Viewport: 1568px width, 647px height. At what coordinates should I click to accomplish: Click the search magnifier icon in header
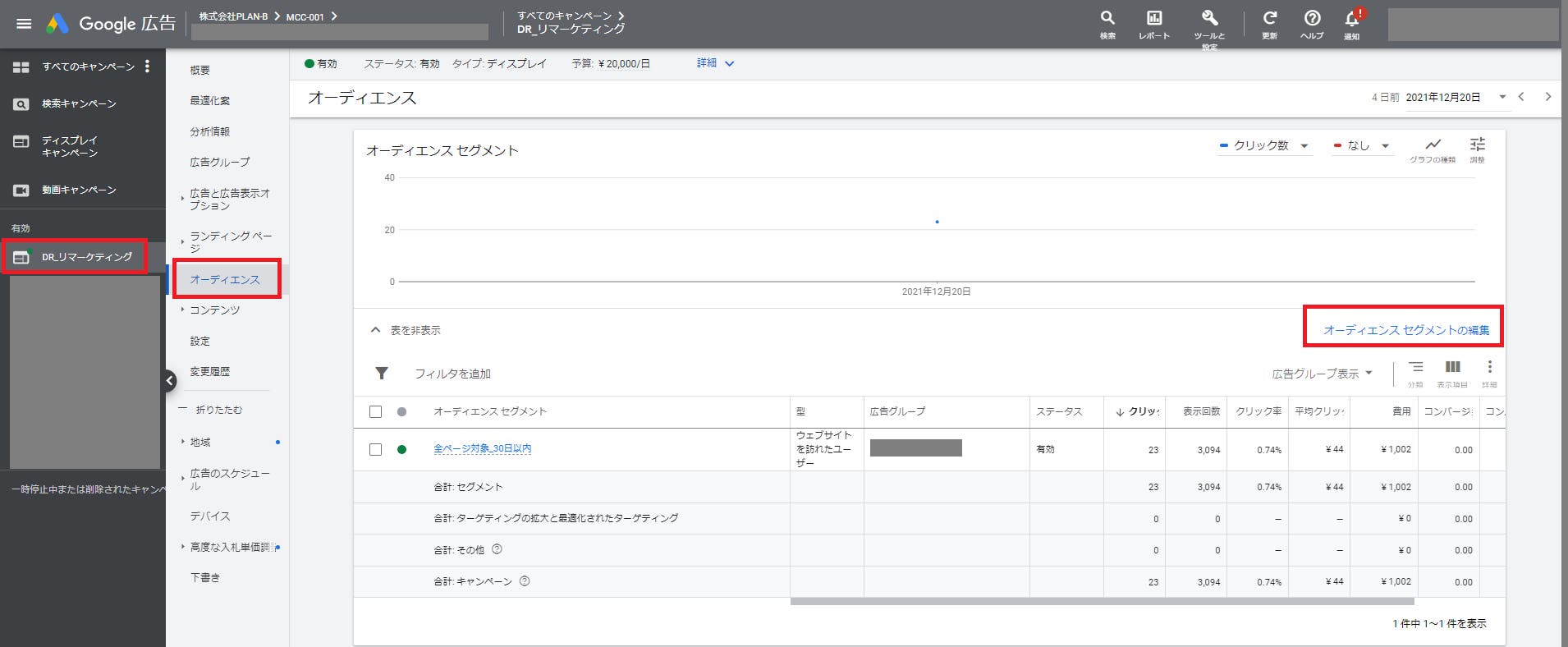[x=1107, y=19]
